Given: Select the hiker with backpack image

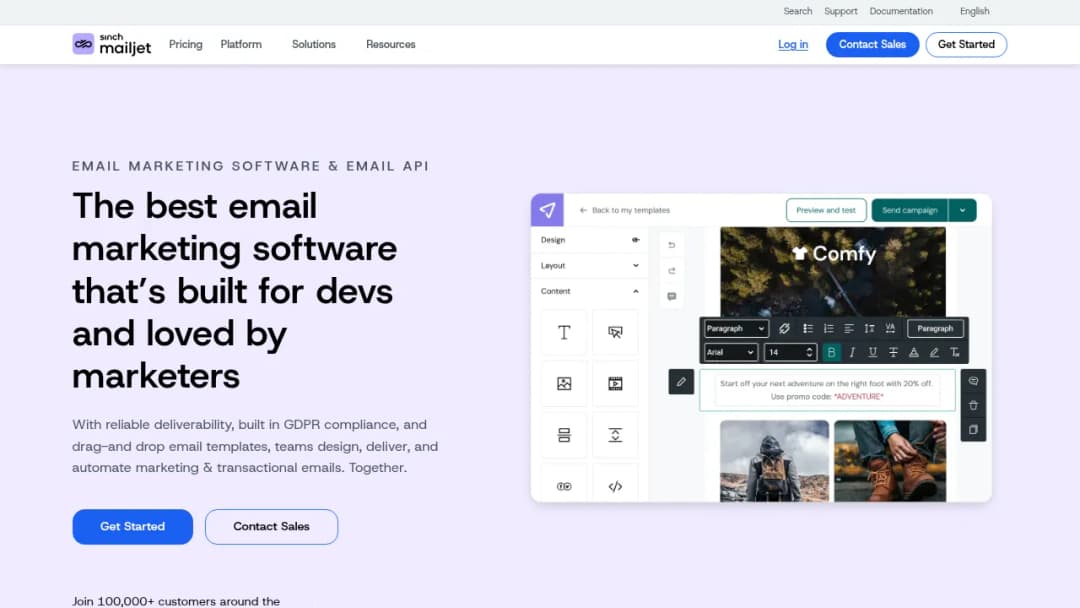Looking at the screenshot, I should coord(774,461).
